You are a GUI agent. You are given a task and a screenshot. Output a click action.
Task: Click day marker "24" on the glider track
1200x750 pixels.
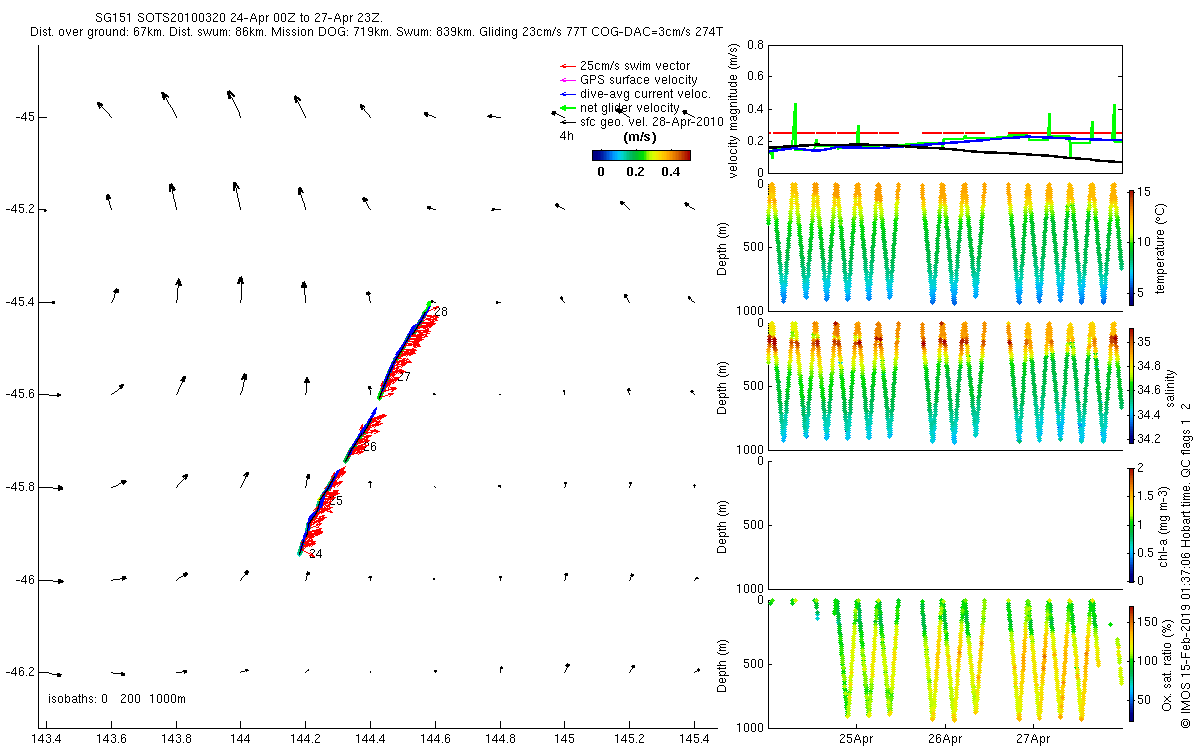coord(315,554)
